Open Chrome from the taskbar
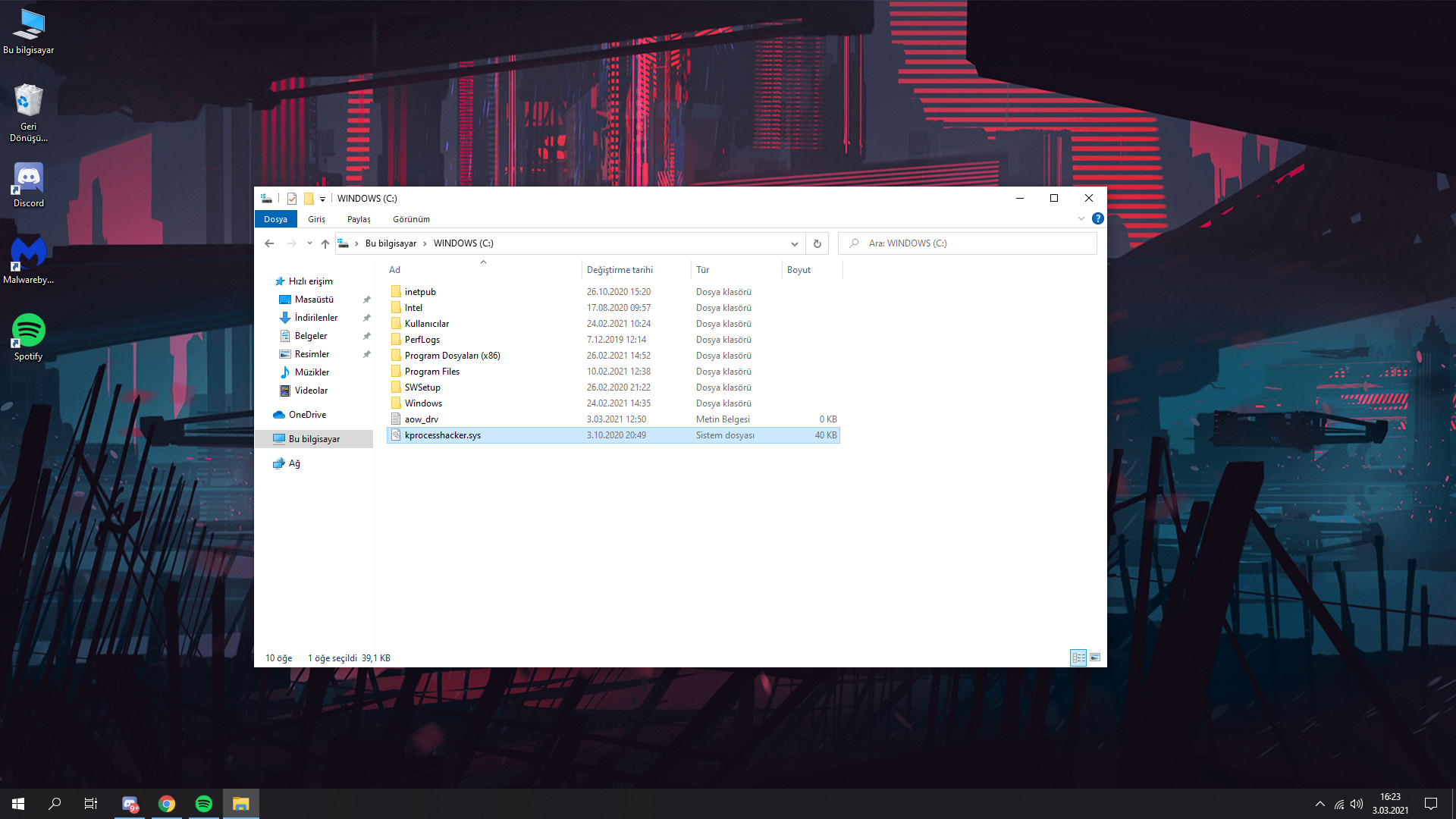This screenshot has height=819, width=1456. (167, 804)
